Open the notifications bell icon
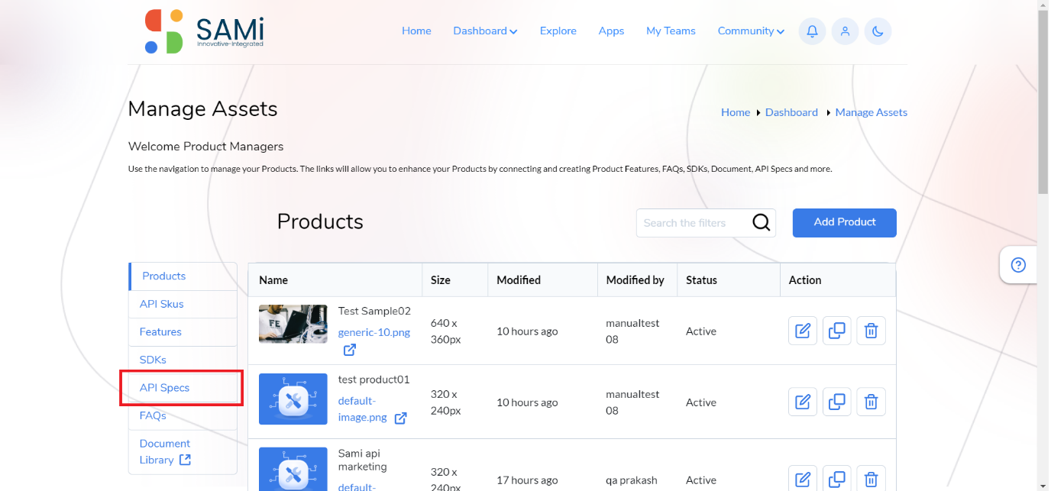The width and height of the screenshot is (1051, 496). [812, 32]
